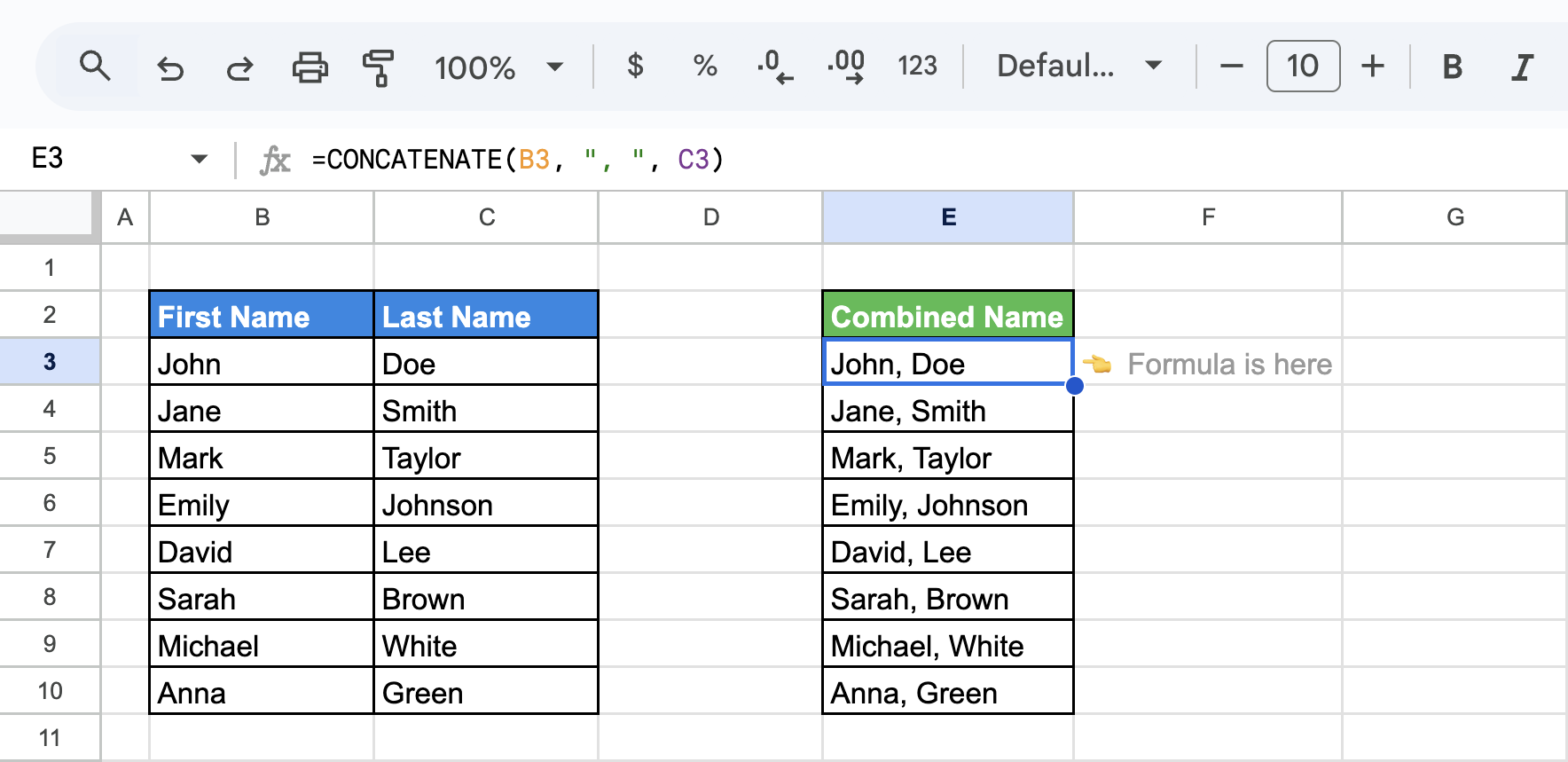The image size is (1568, 762).
Task: Select column E header
Action: [x=948, y=217]
